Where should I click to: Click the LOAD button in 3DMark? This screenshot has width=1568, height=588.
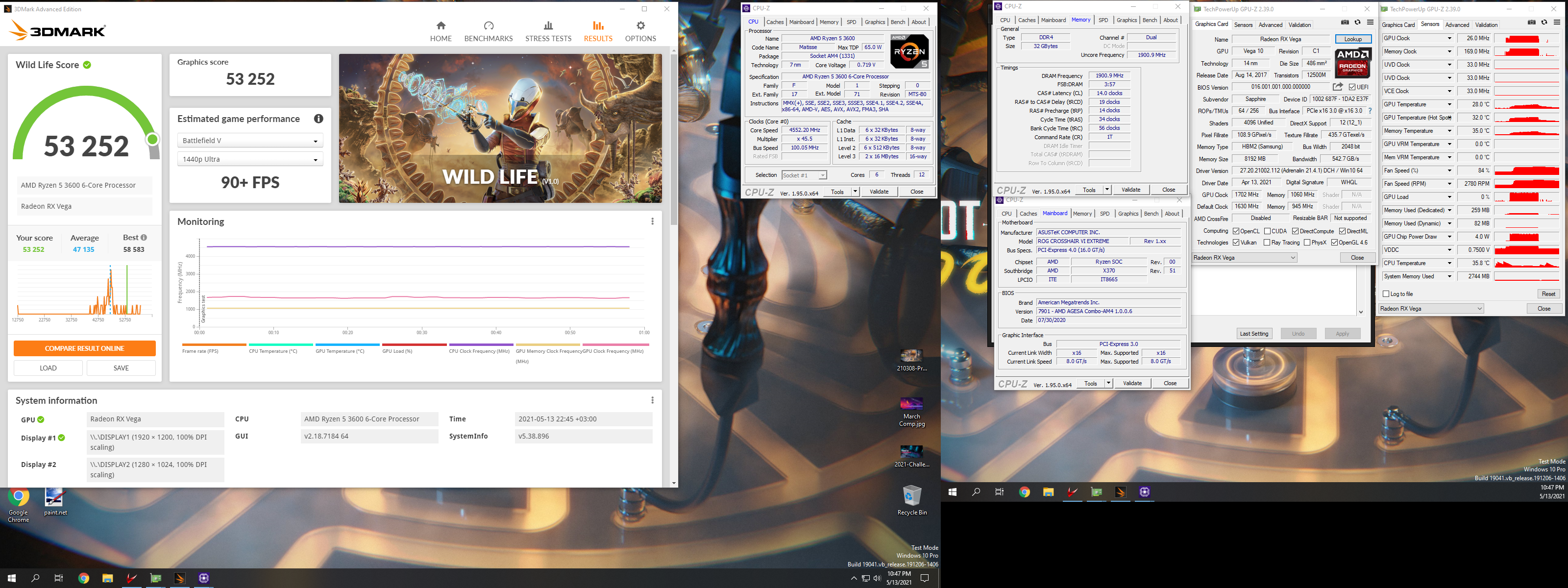tap(48, 367)
